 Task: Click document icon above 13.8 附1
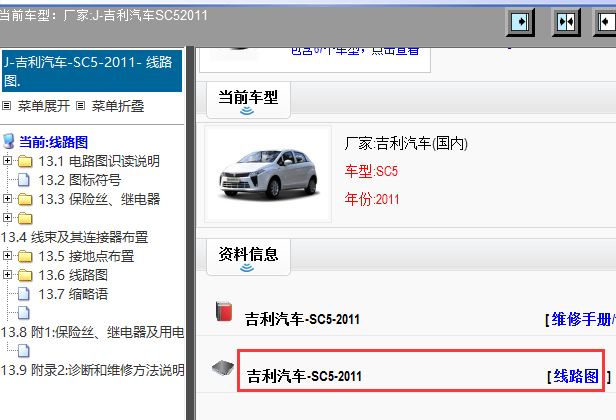(x=24, y=313)
